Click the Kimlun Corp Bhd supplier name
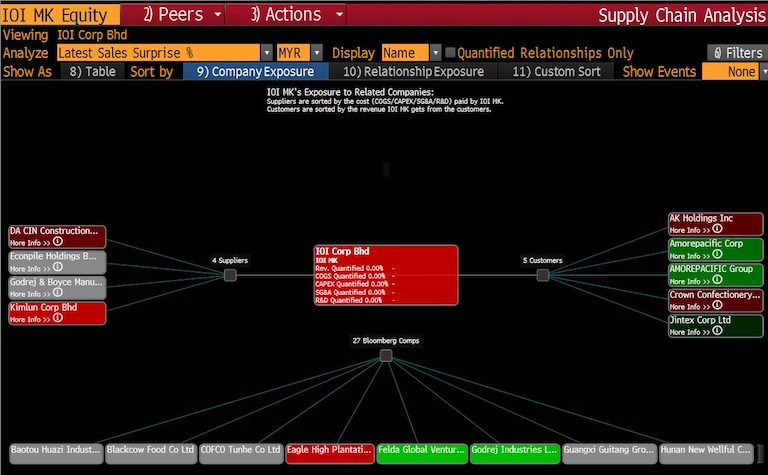The height and width of the screenshot is (475, 768). (x=43, y=307)
